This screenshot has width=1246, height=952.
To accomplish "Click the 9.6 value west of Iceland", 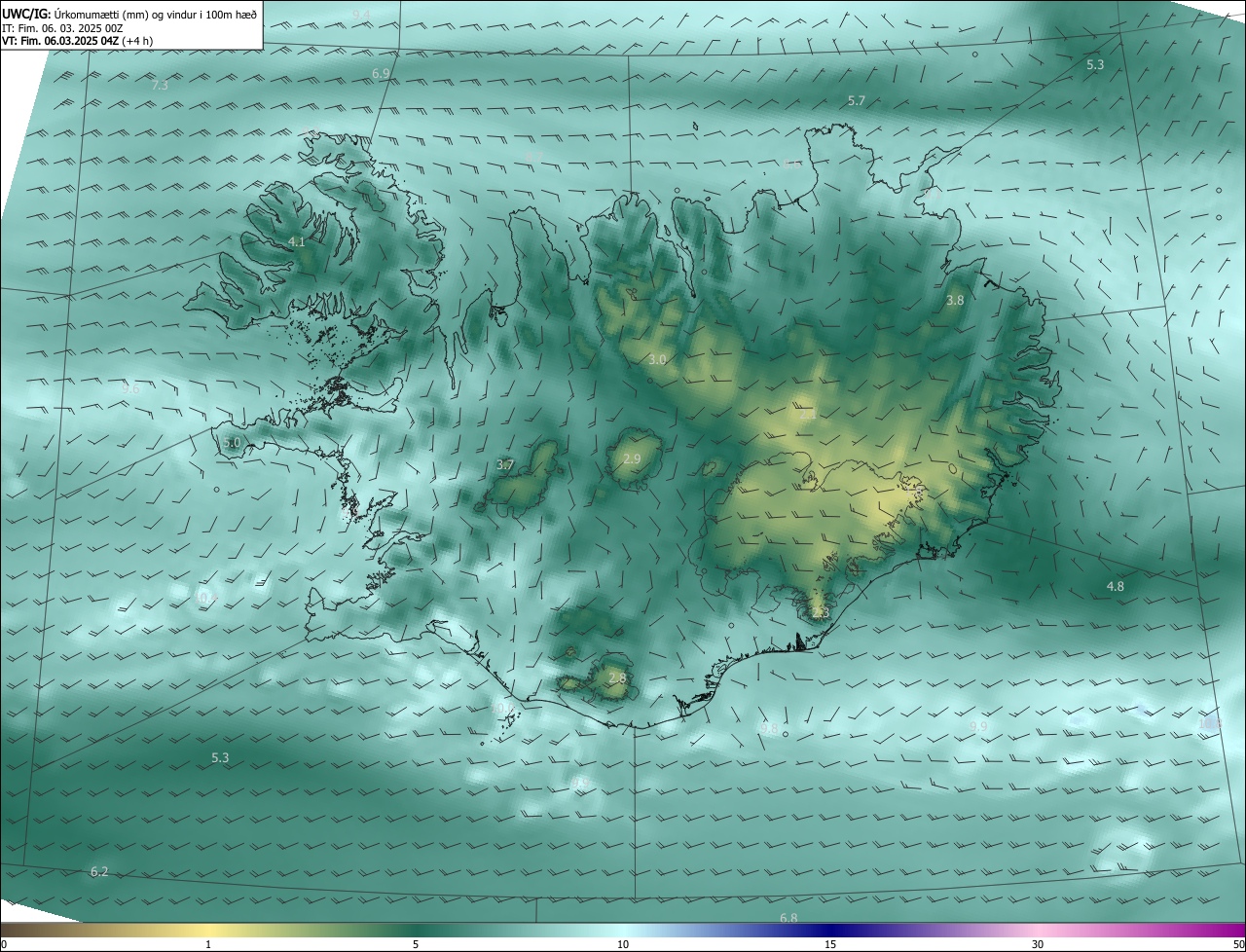I will (x=130, y=389).
